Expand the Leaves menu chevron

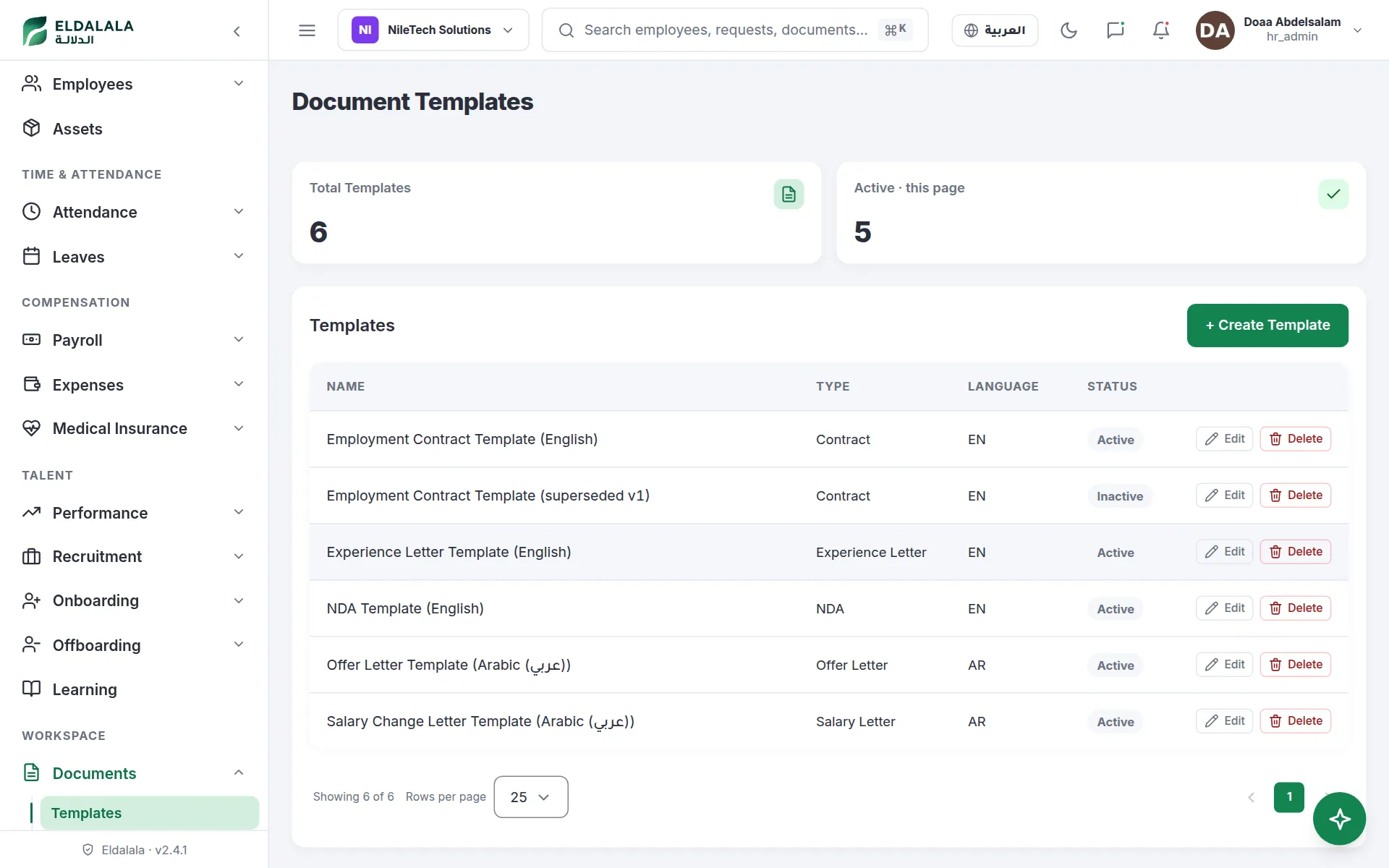pyautogui.click(x=239, y=256)
